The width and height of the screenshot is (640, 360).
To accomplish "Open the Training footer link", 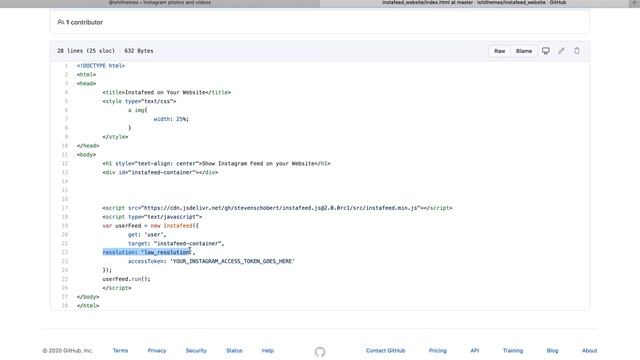I will tap(513, 351).
